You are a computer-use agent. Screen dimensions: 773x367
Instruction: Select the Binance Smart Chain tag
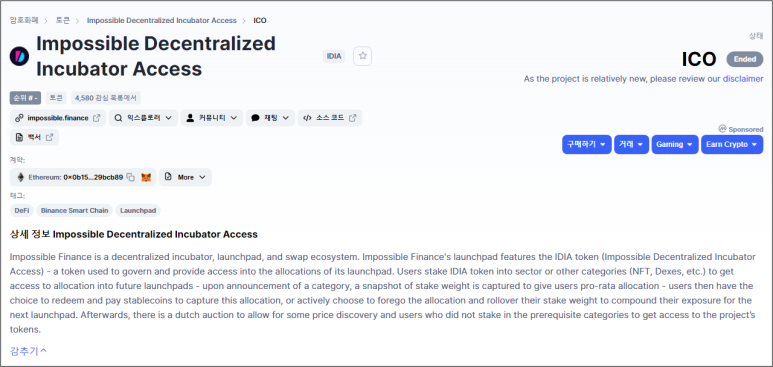click(x=74, y=211)
